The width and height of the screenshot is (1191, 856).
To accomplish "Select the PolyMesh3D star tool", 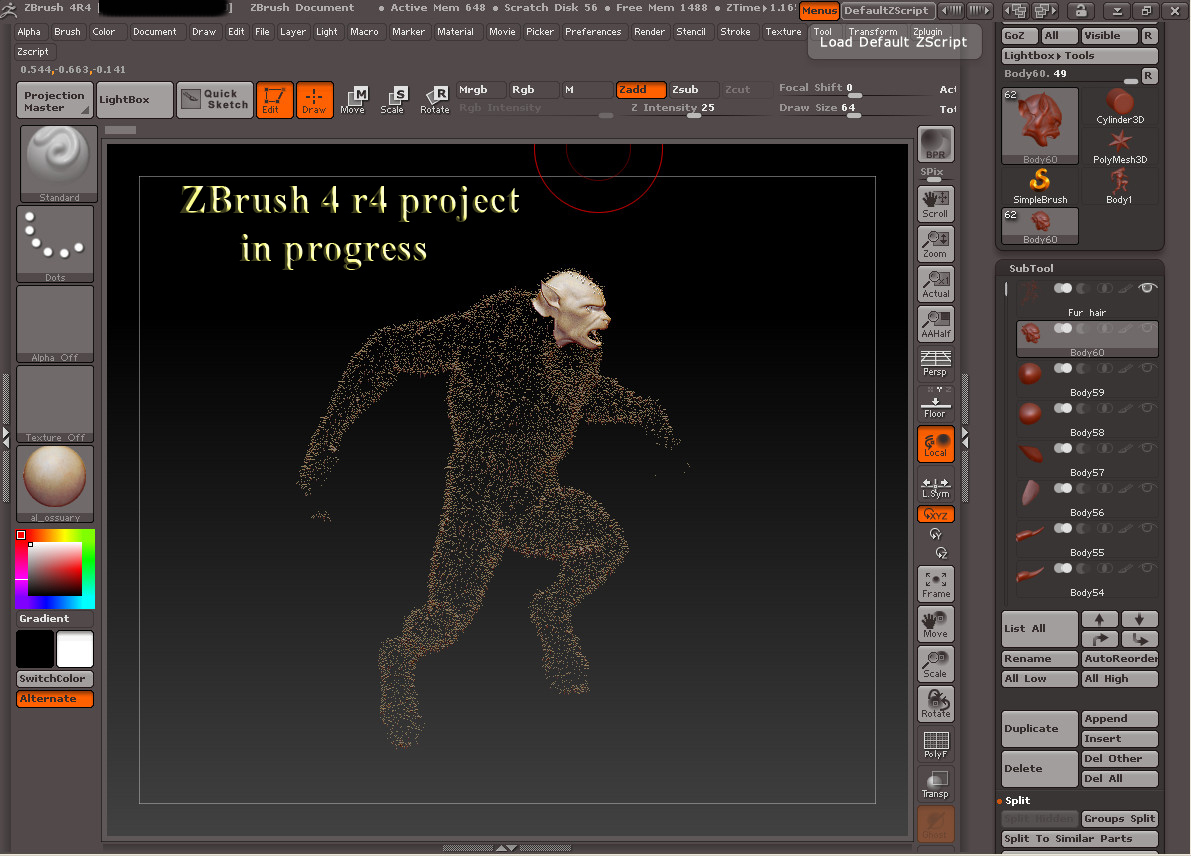I will pyautogui.click(x=1120, y=147).
